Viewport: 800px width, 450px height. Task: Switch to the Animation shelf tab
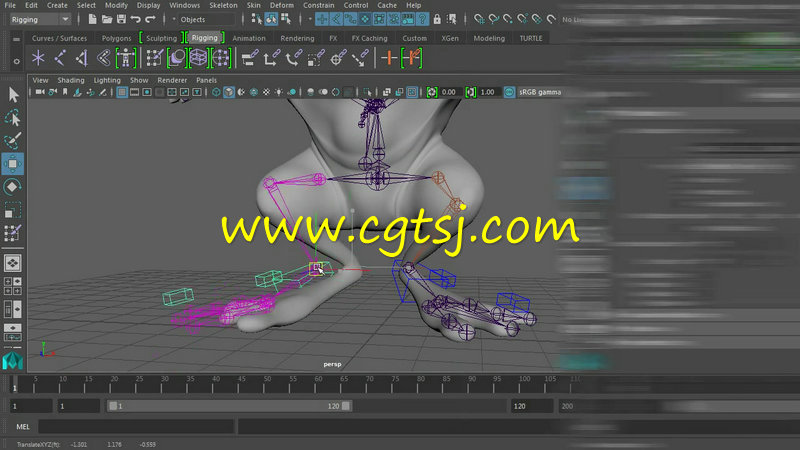tap(249, 38)
